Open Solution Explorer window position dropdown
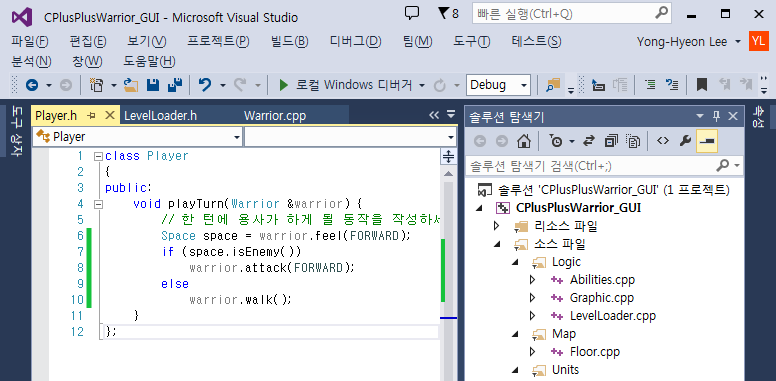The height and width of the screenshot is (381, 776). coord(700,116)
